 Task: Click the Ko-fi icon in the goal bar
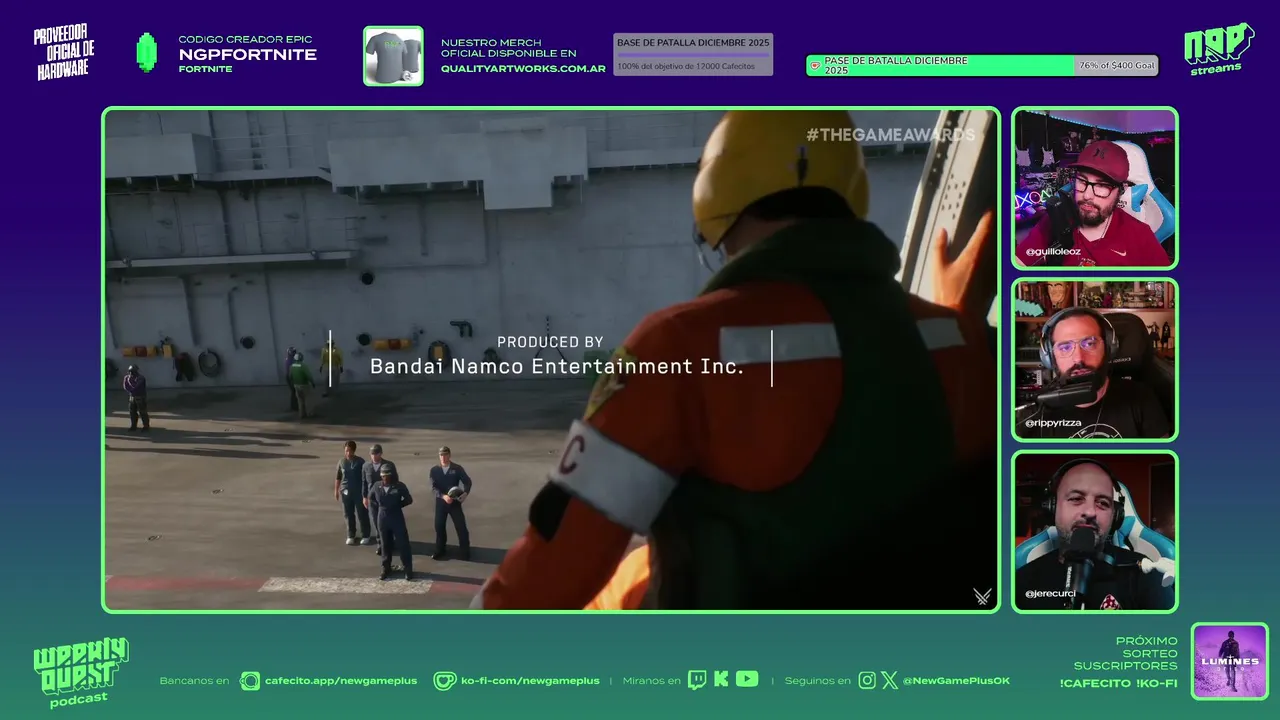point(815,66)
